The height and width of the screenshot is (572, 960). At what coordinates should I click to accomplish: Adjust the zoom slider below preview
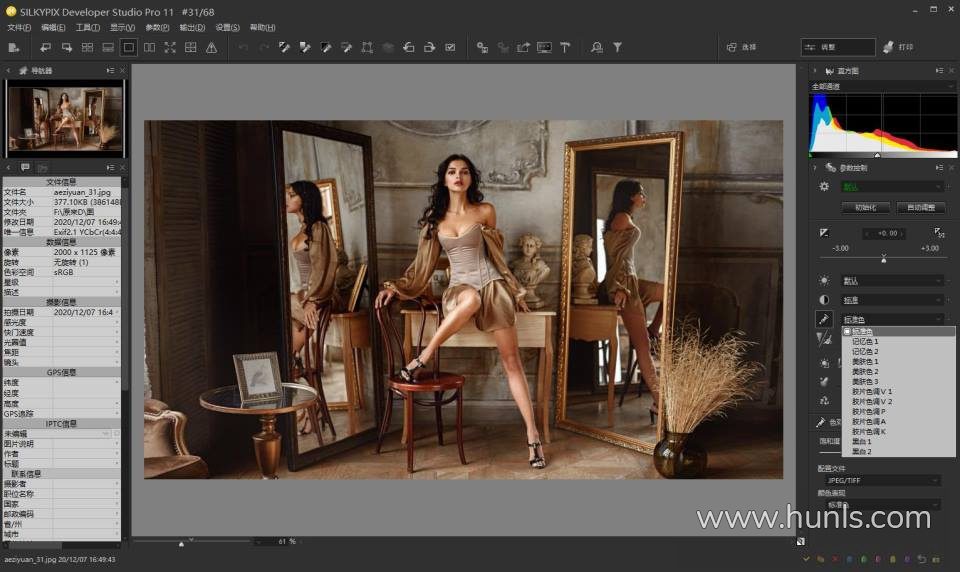[x=181, y=543]
